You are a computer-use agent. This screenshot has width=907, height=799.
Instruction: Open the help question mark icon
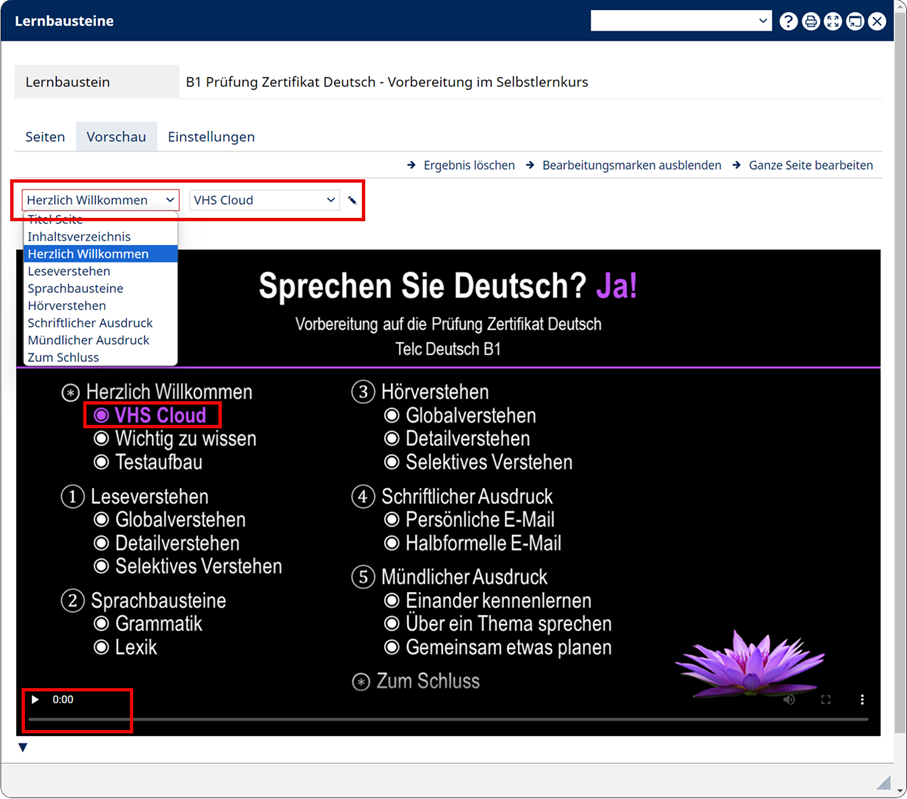click(x=789, y=21)
